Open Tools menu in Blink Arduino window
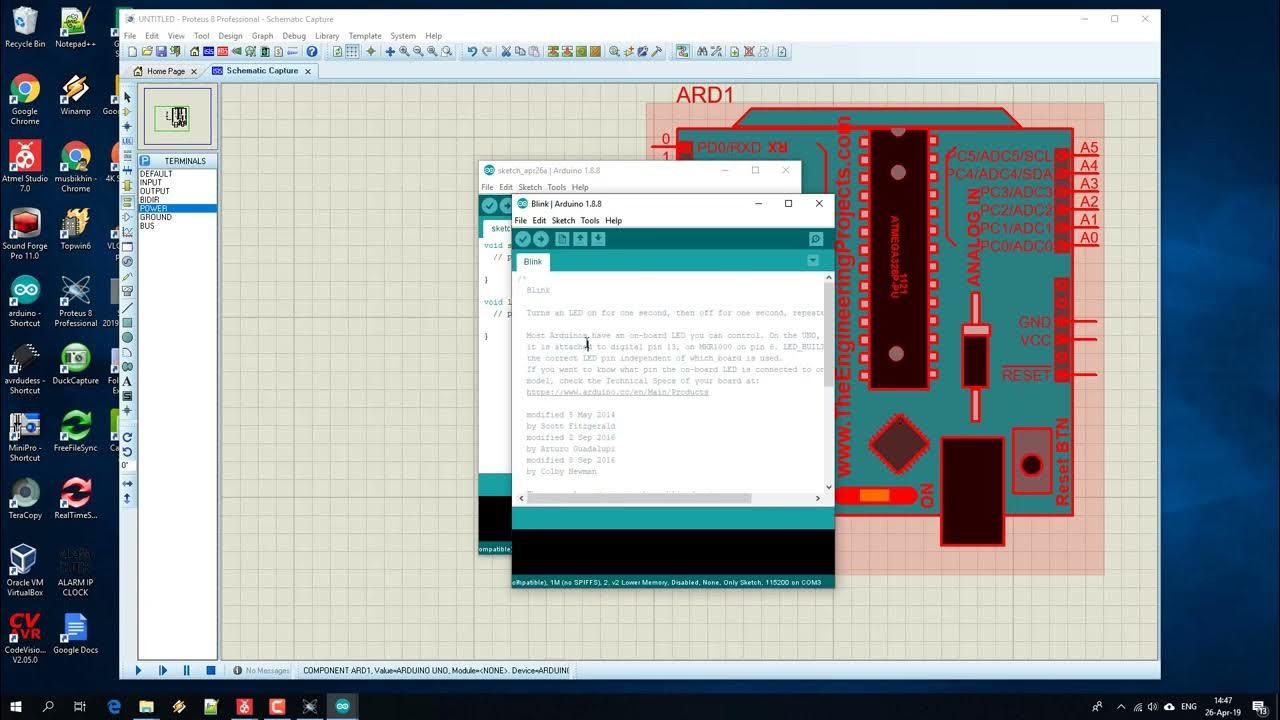The width and height of the screenshot is (1280, 720). tap(590, 220)
